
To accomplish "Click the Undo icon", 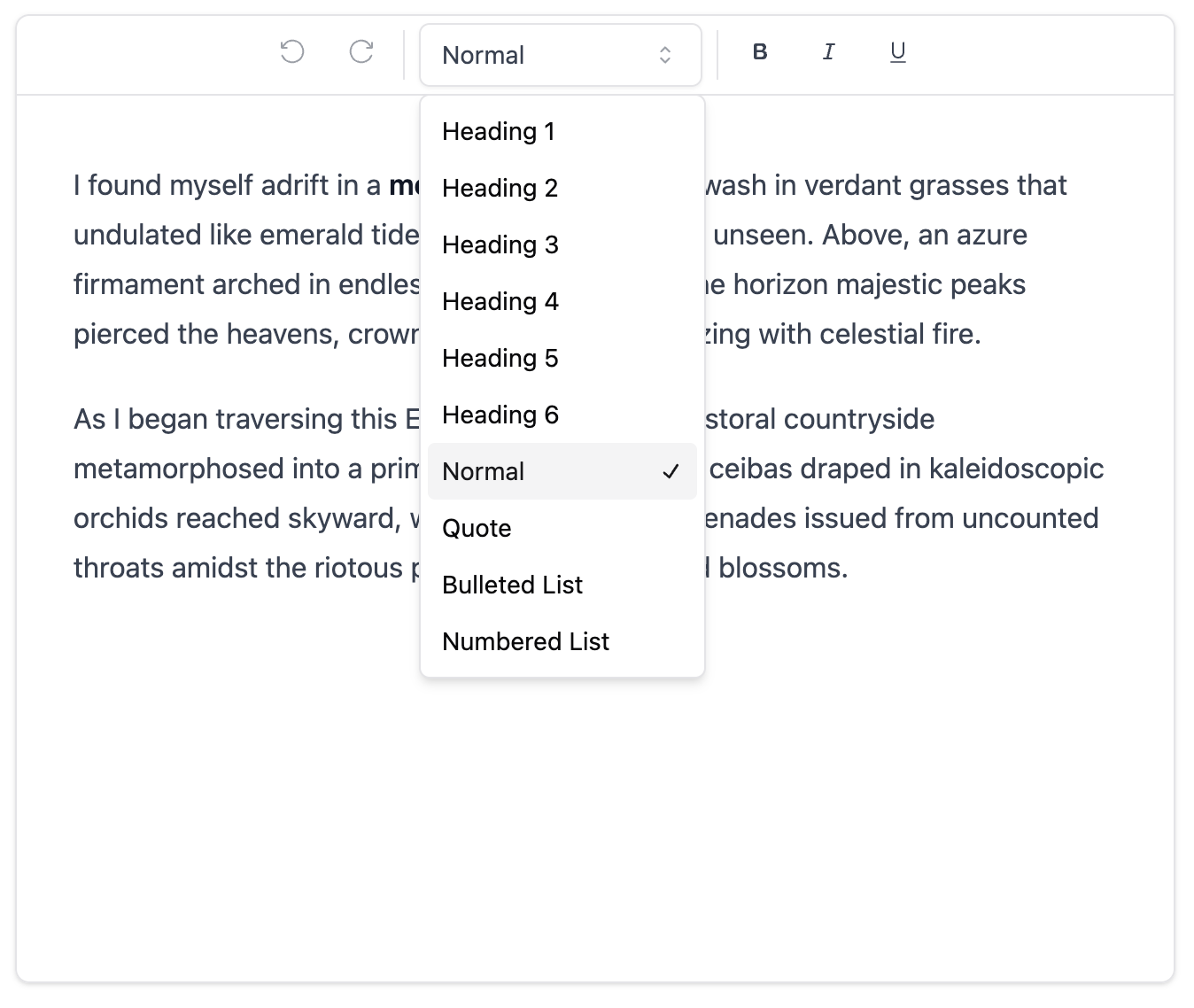I will coord(291,53).
